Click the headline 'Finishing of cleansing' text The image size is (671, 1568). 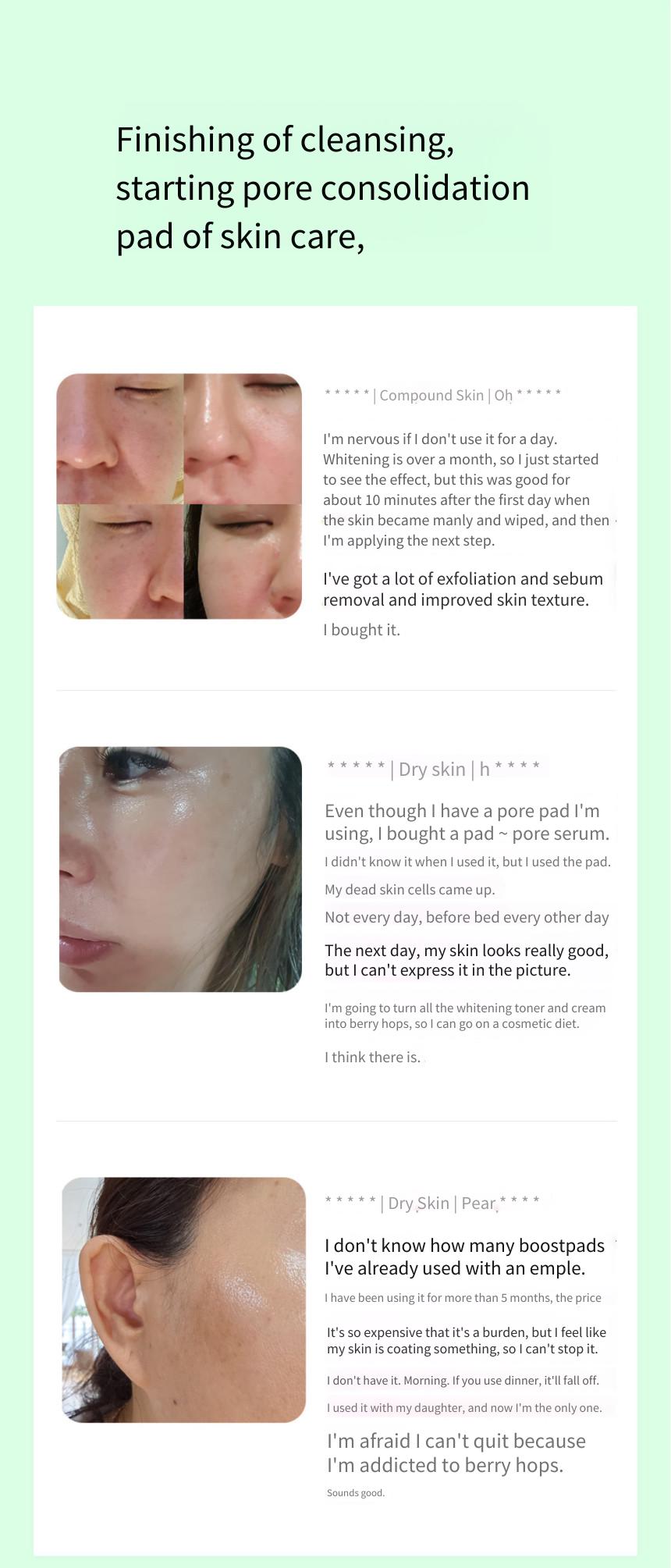285,140
